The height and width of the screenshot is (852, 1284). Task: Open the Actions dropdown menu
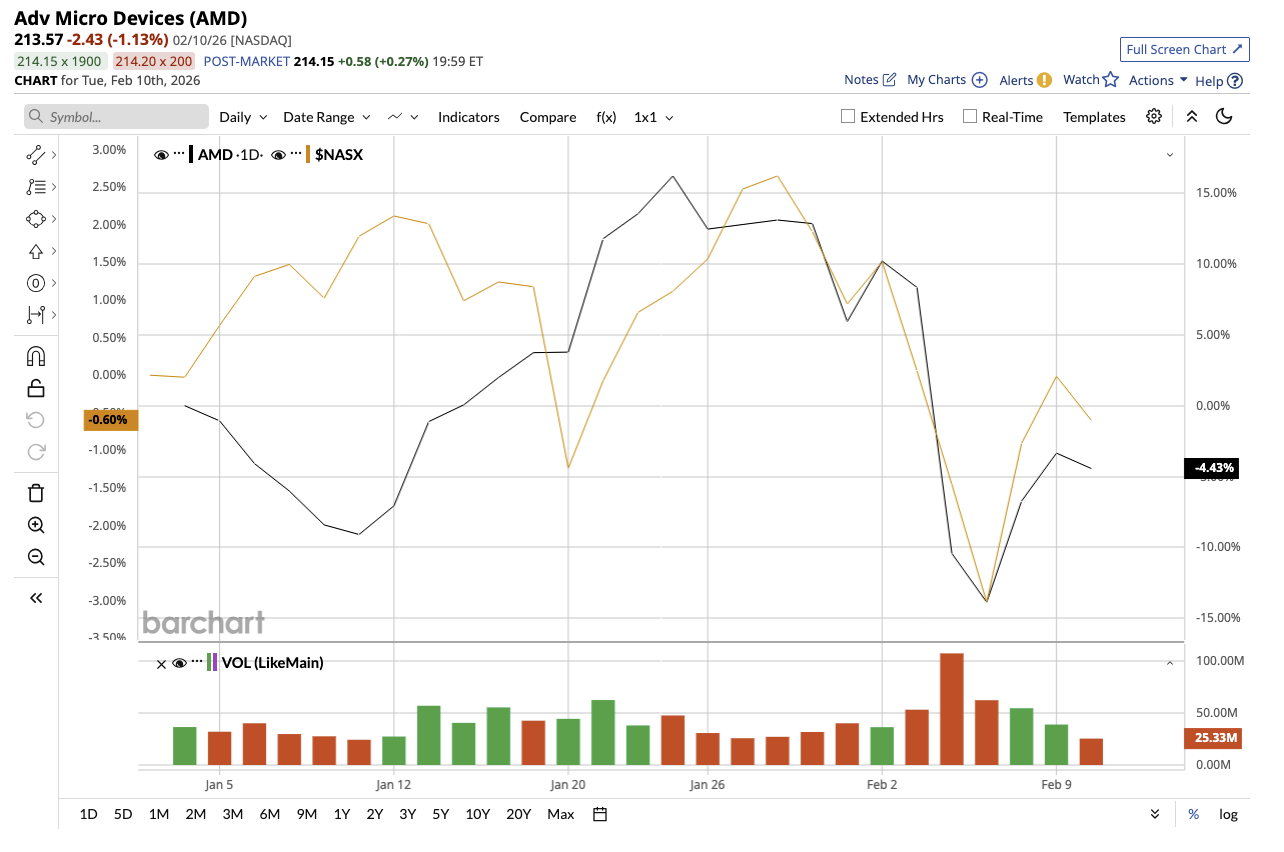click(1158, 80)
